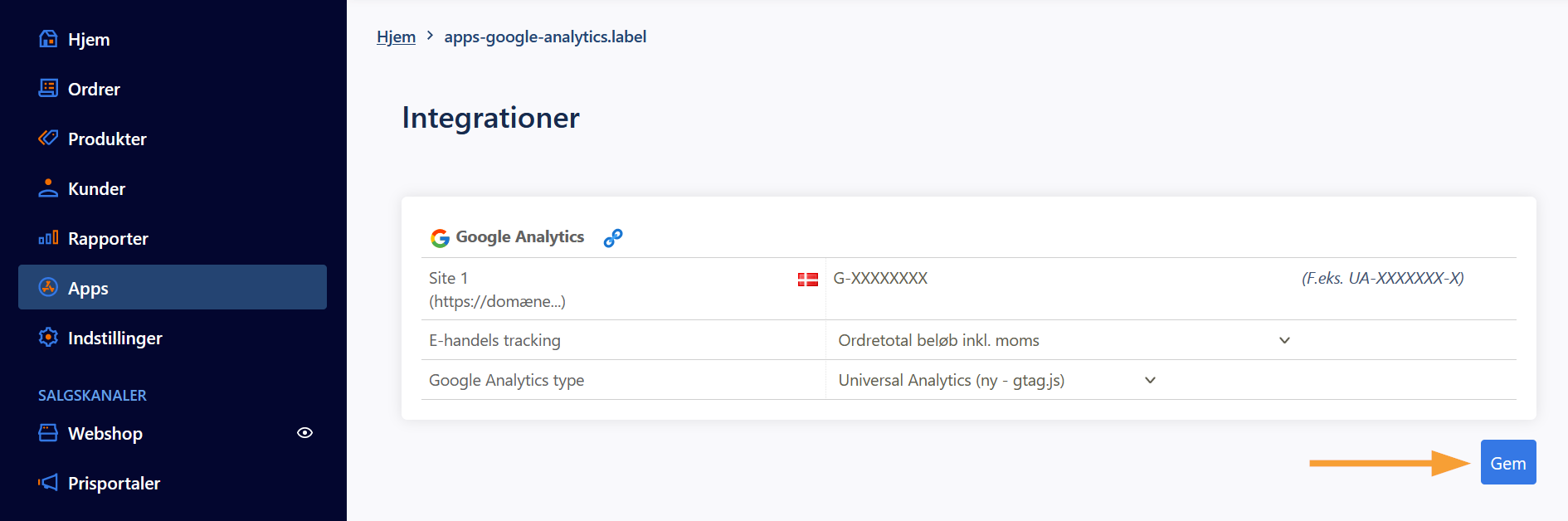
Task: Click the E-handels tracking label
Action: (494, 340)
